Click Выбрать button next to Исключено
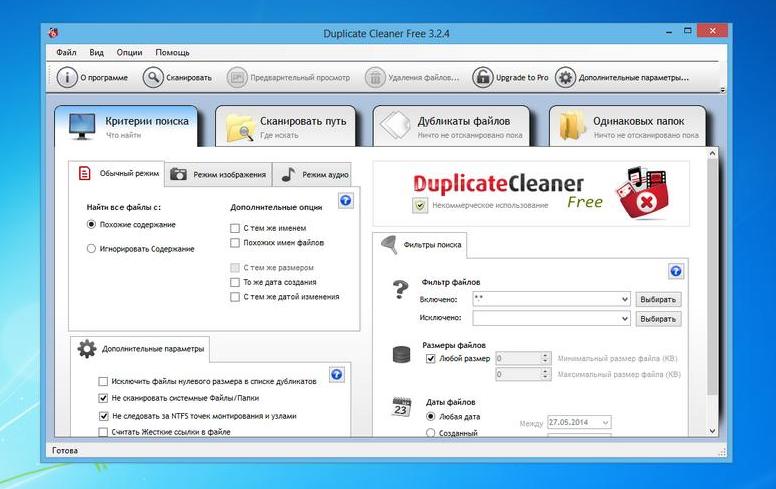Image resolution: width=776 pixels, height=489 pixels. coord(658,319)
